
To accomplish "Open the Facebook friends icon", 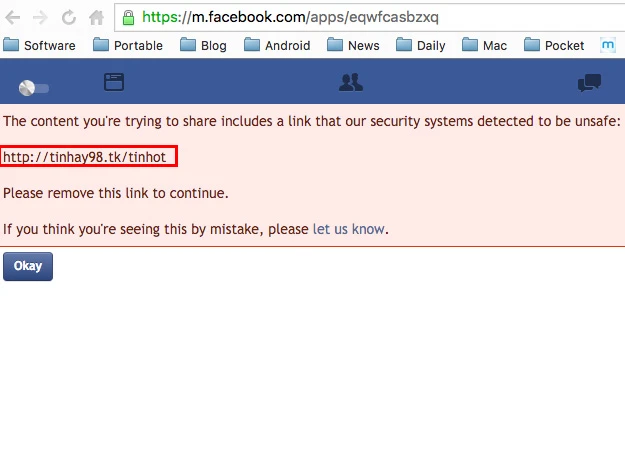I will coord(350,83).
